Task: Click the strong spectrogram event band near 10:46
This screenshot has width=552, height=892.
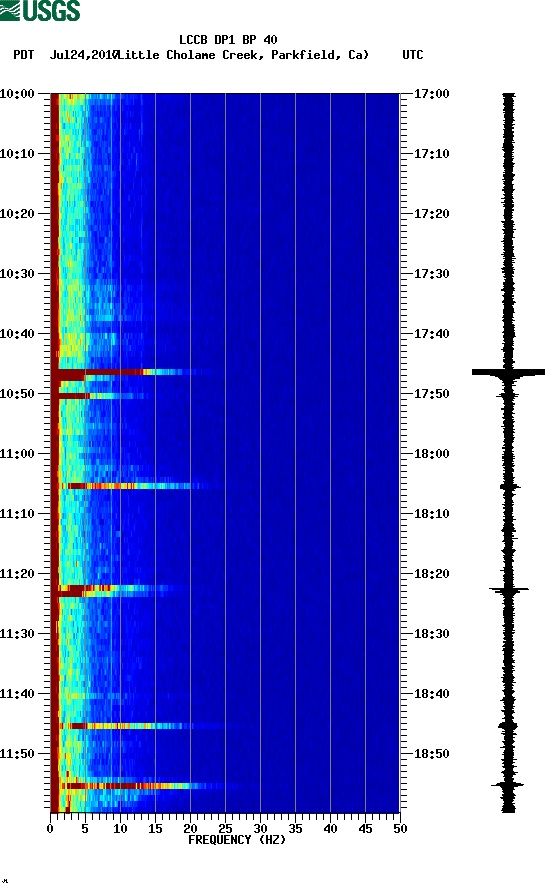Action: point(131,373)
